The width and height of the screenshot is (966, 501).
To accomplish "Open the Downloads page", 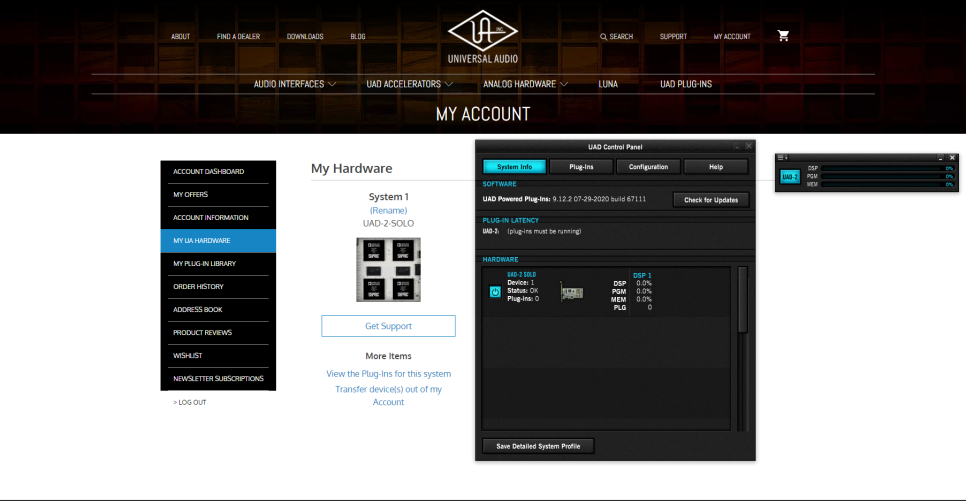I will click(x=305, y=36).
